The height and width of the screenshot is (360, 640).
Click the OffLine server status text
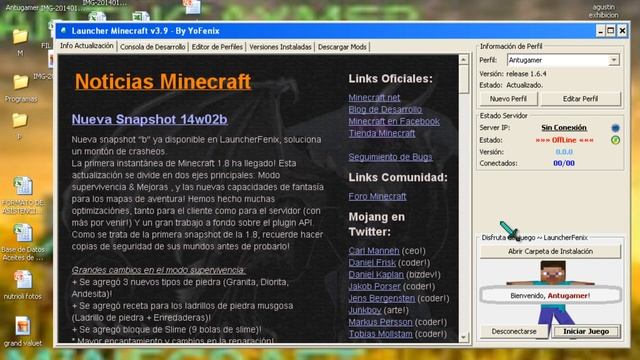point(564,140)
